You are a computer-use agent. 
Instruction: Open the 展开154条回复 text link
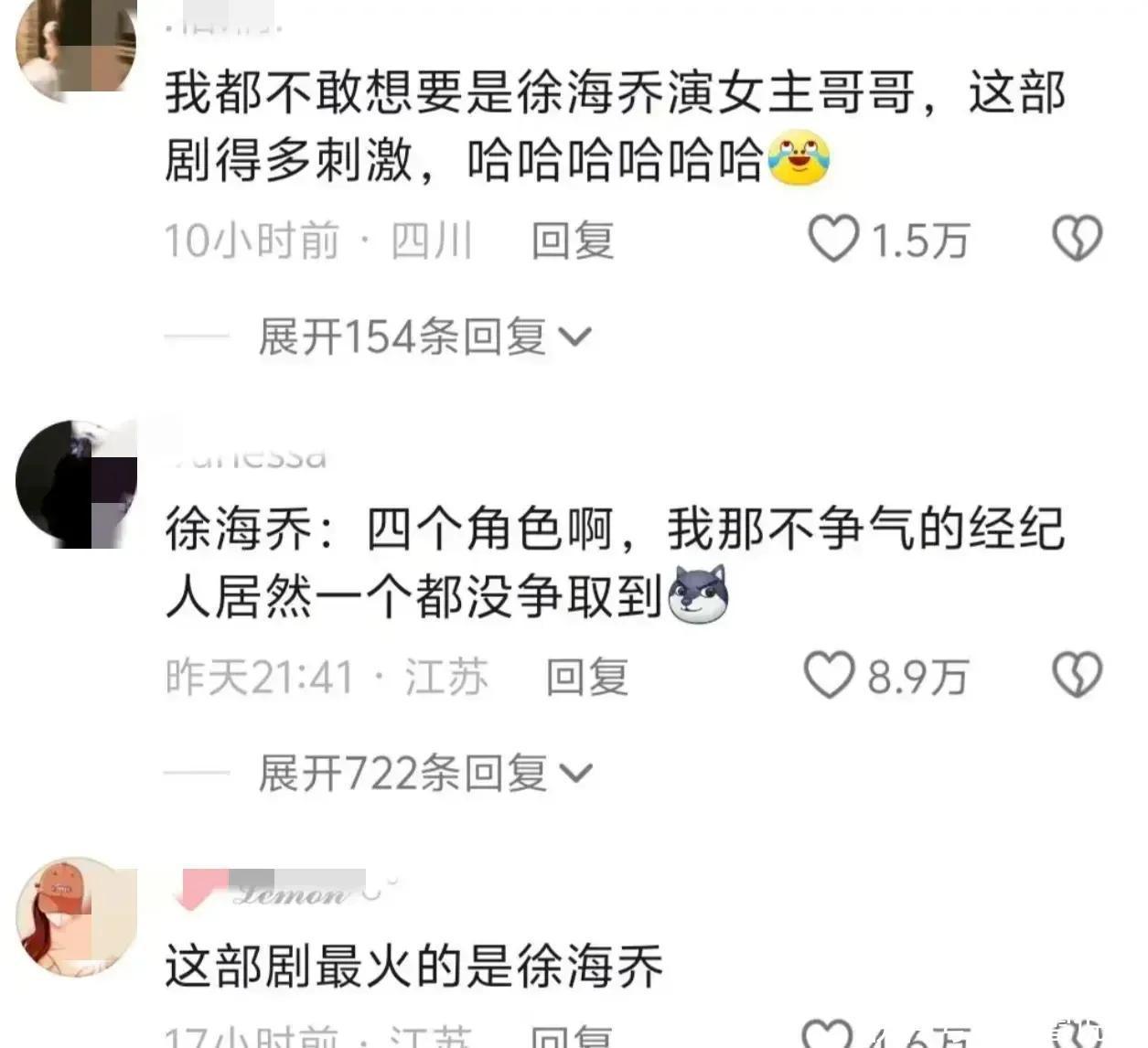coord(402,337)
